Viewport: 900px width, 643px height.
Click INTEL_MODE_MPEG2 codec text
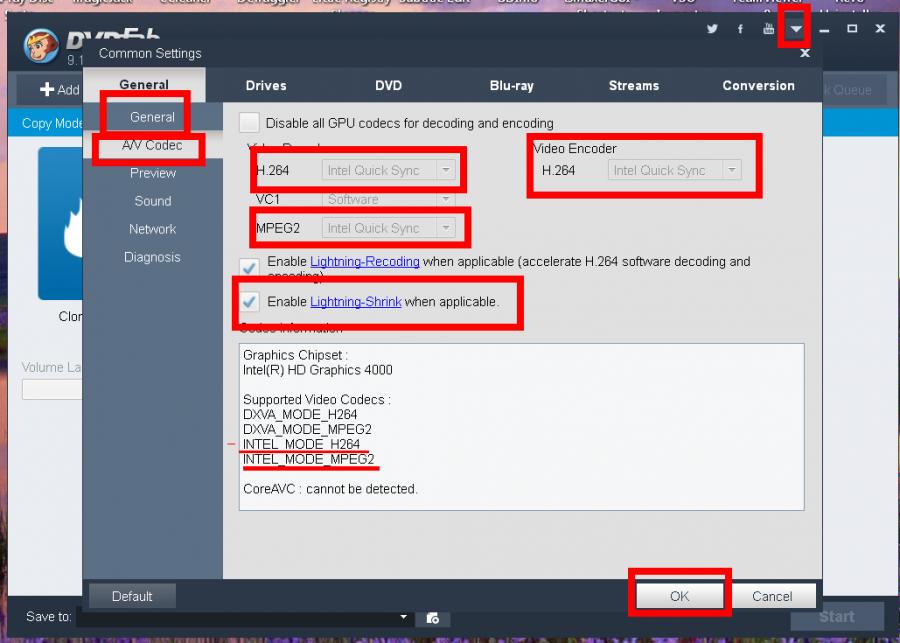(x=308, y=459)
